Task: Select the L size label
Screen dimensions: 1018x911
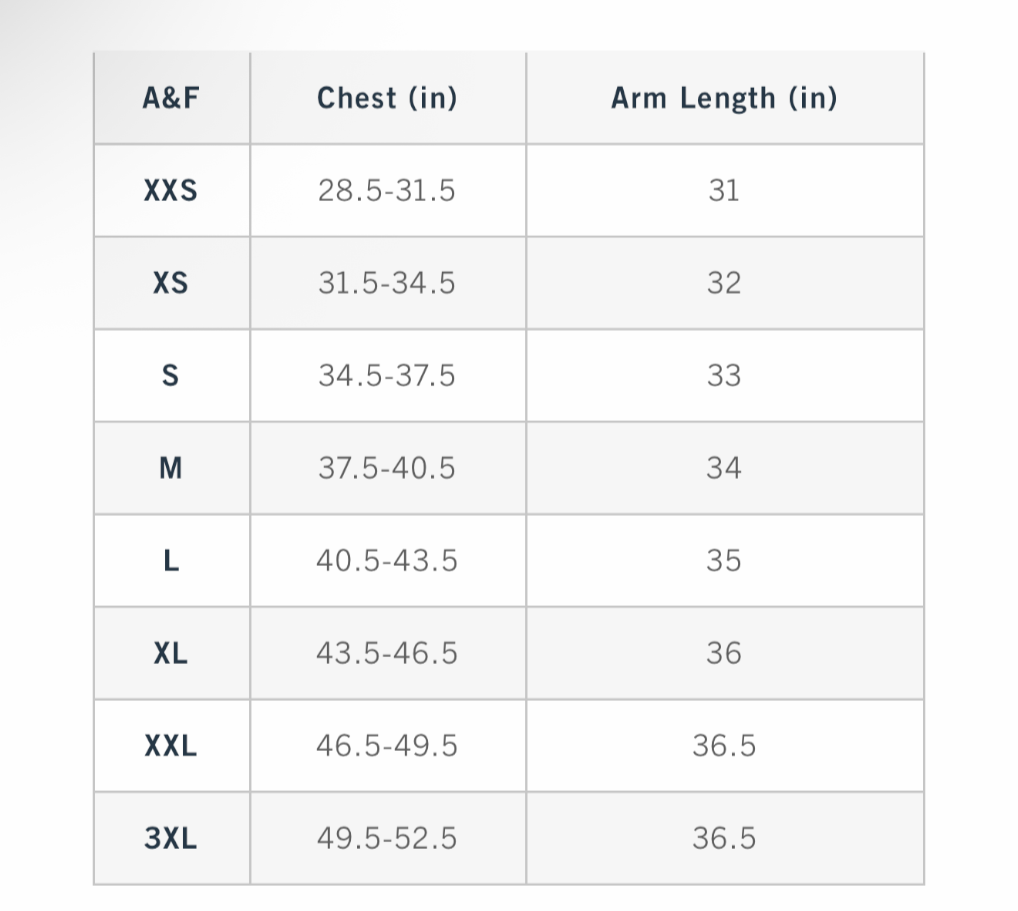Action: pyautogui.click(x=171, y=560)
